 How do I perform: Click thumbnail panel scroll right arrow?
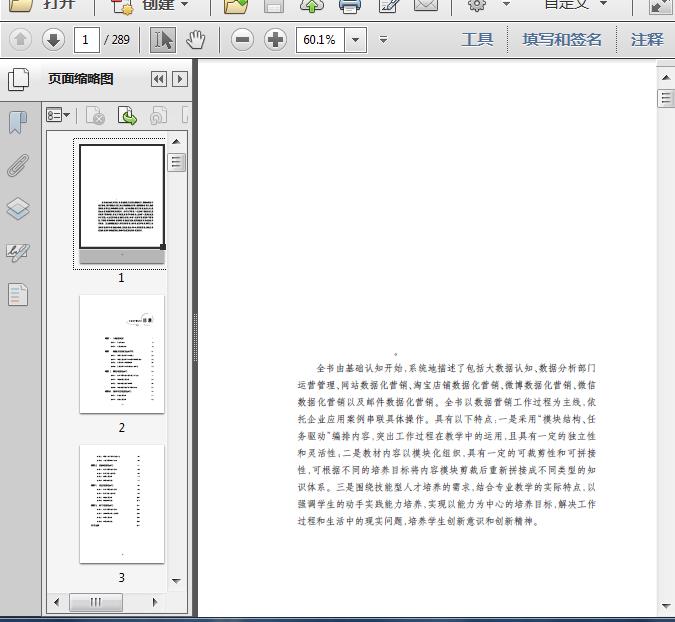pyautogui.click(x=155, y=602)
